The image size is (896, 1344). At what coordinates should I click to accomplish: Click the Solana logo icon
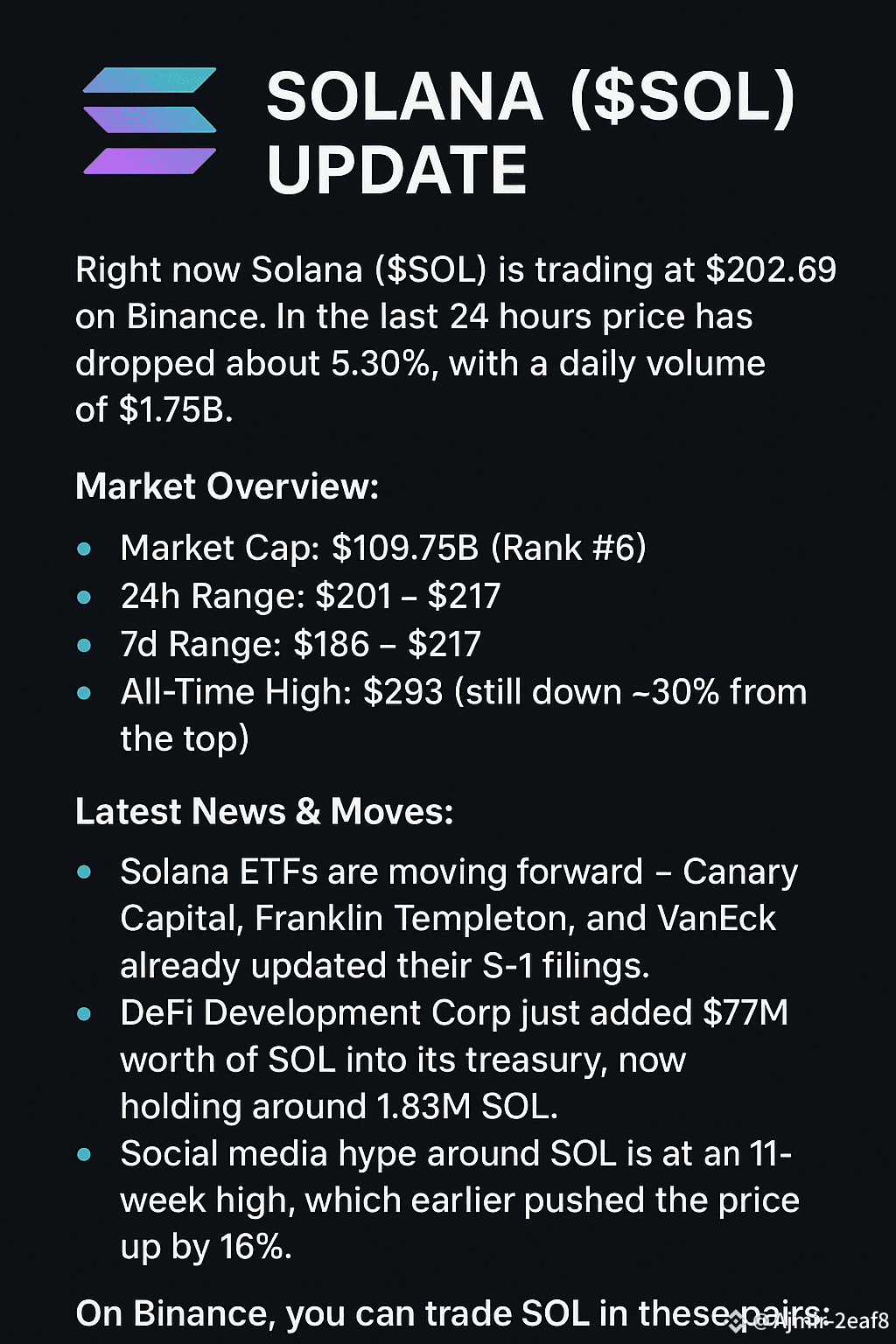click(150, 121)
